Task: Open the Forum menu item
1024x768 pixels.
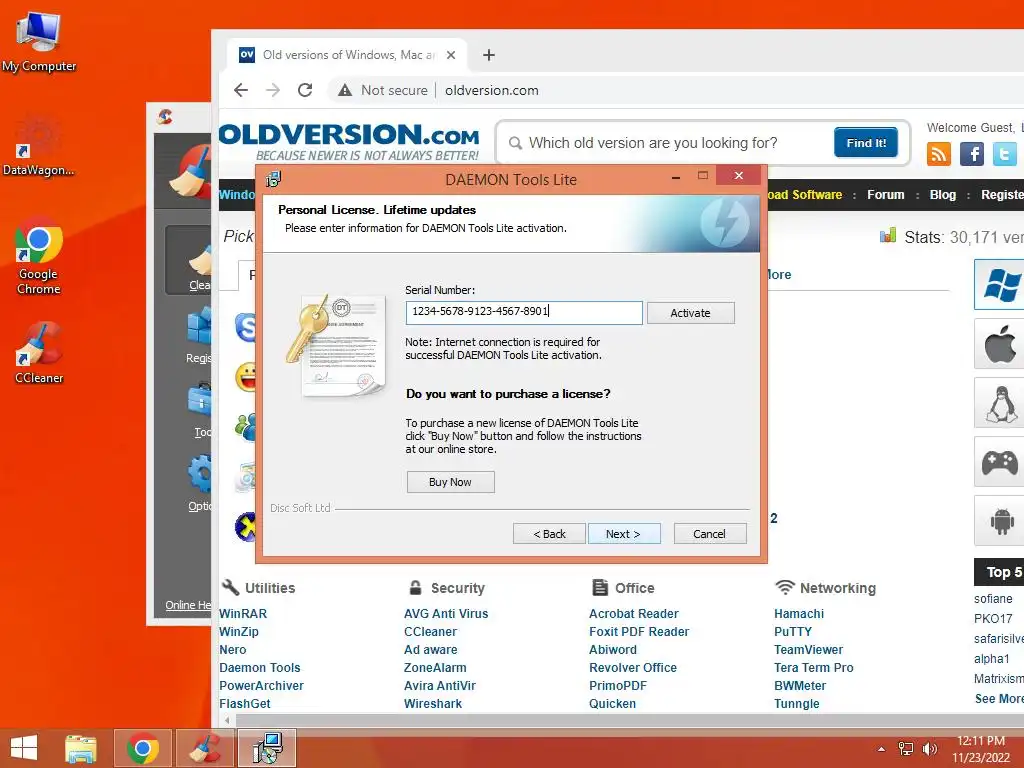Action: [x=886, y=195]
